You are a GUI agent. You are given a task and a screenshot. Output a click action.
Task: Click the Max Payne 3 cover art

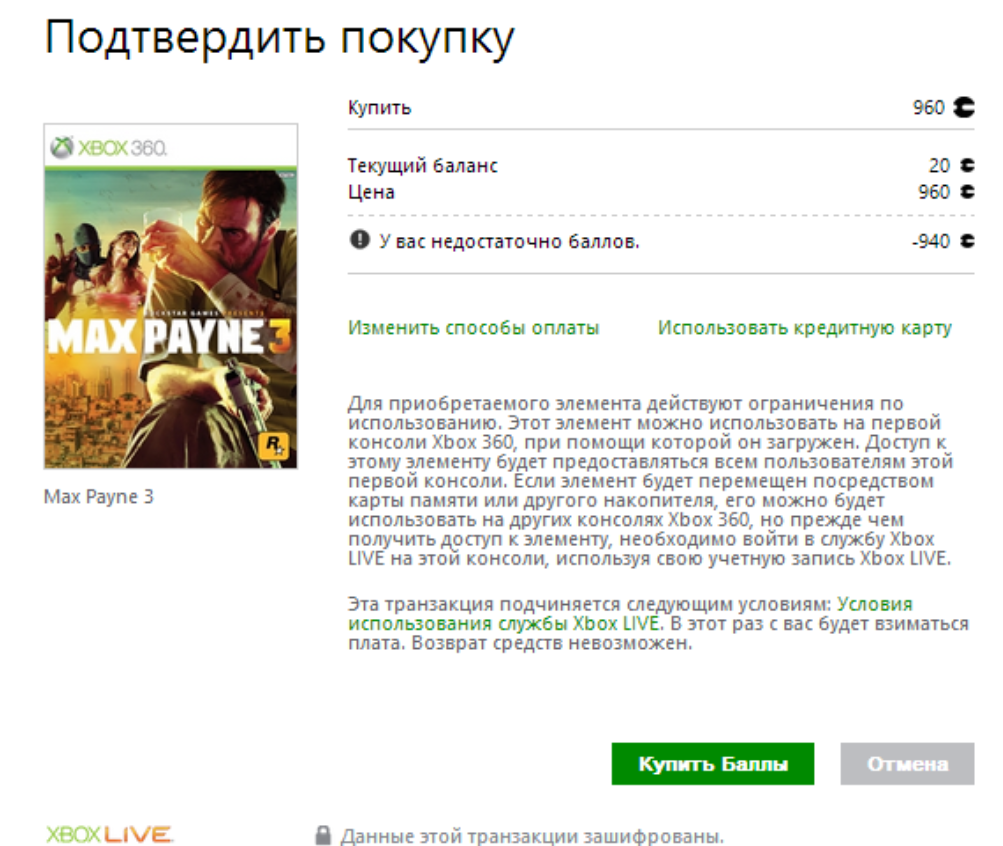[x=171, y=296]
